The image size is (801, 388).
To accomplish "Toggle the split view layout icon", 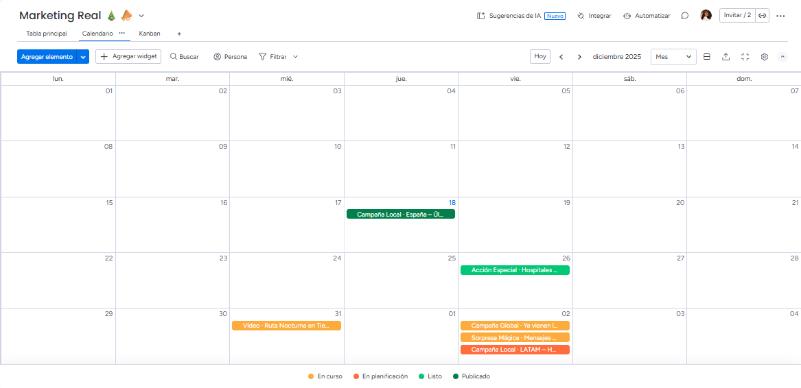I will (707, 57).
